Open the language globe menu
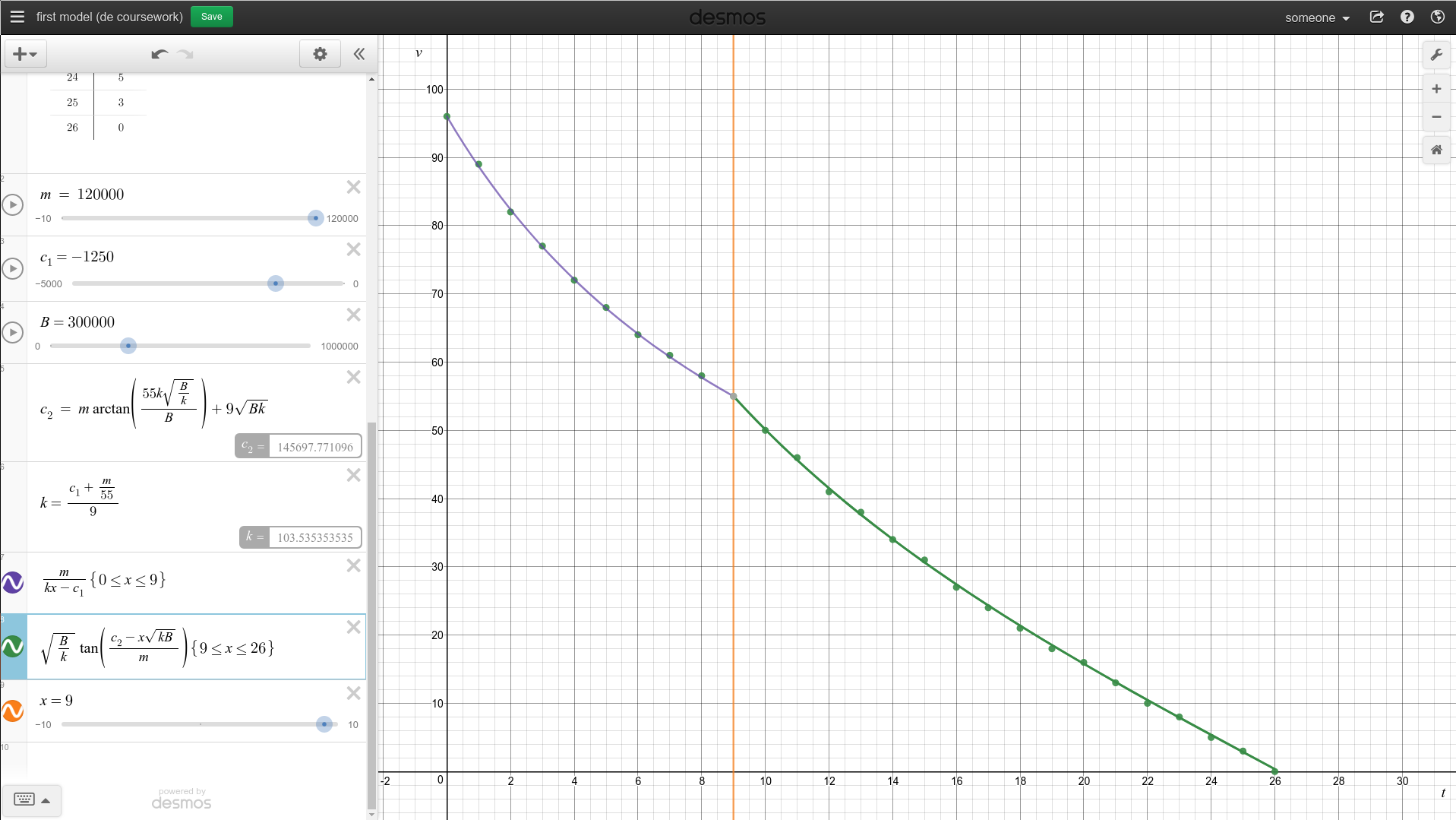The height and width of the screenshot is (820, 1456). click(1437, 17)
